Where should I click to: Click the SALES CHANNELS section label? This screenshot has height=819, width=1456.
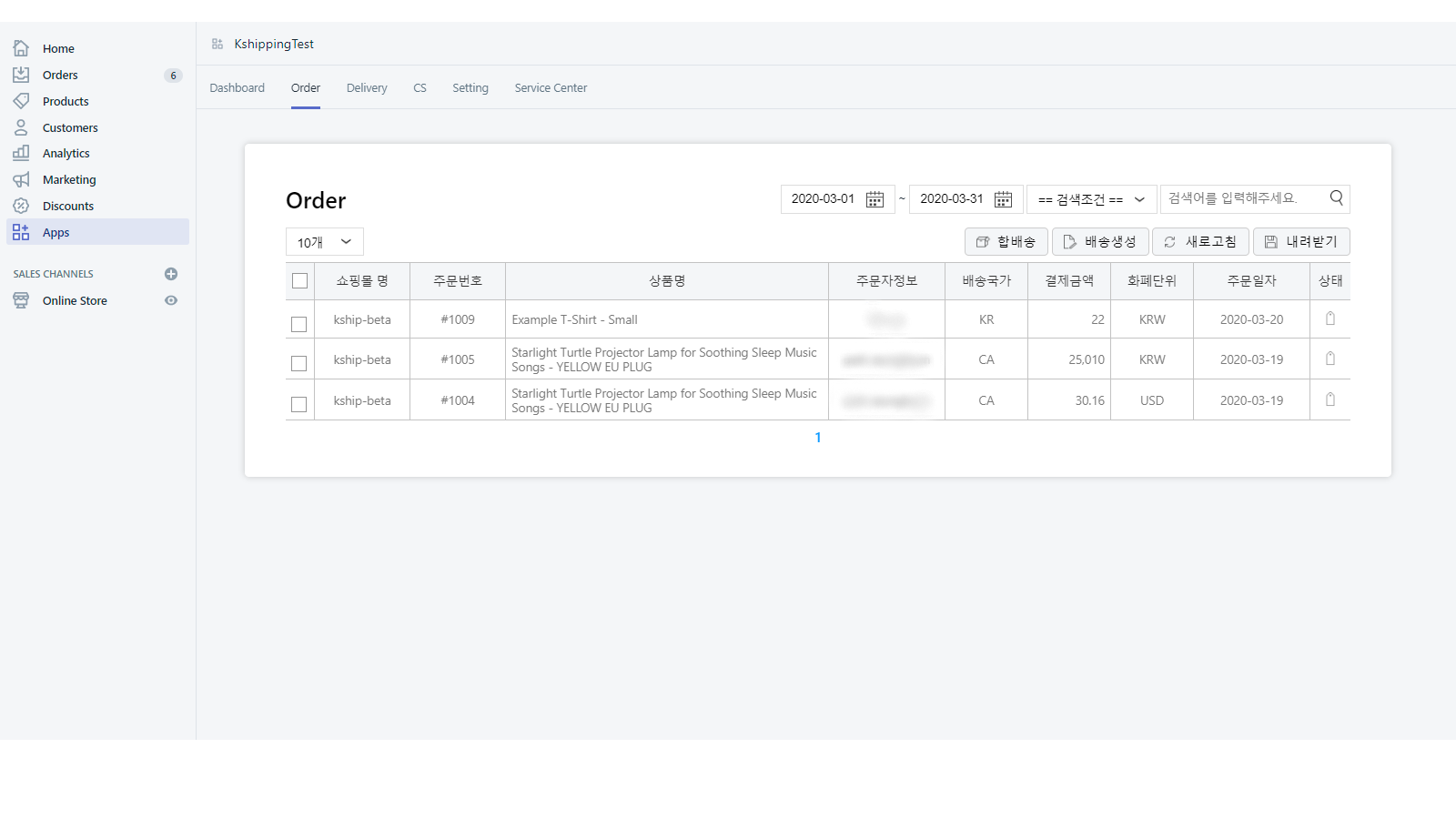tap(53, 274)
